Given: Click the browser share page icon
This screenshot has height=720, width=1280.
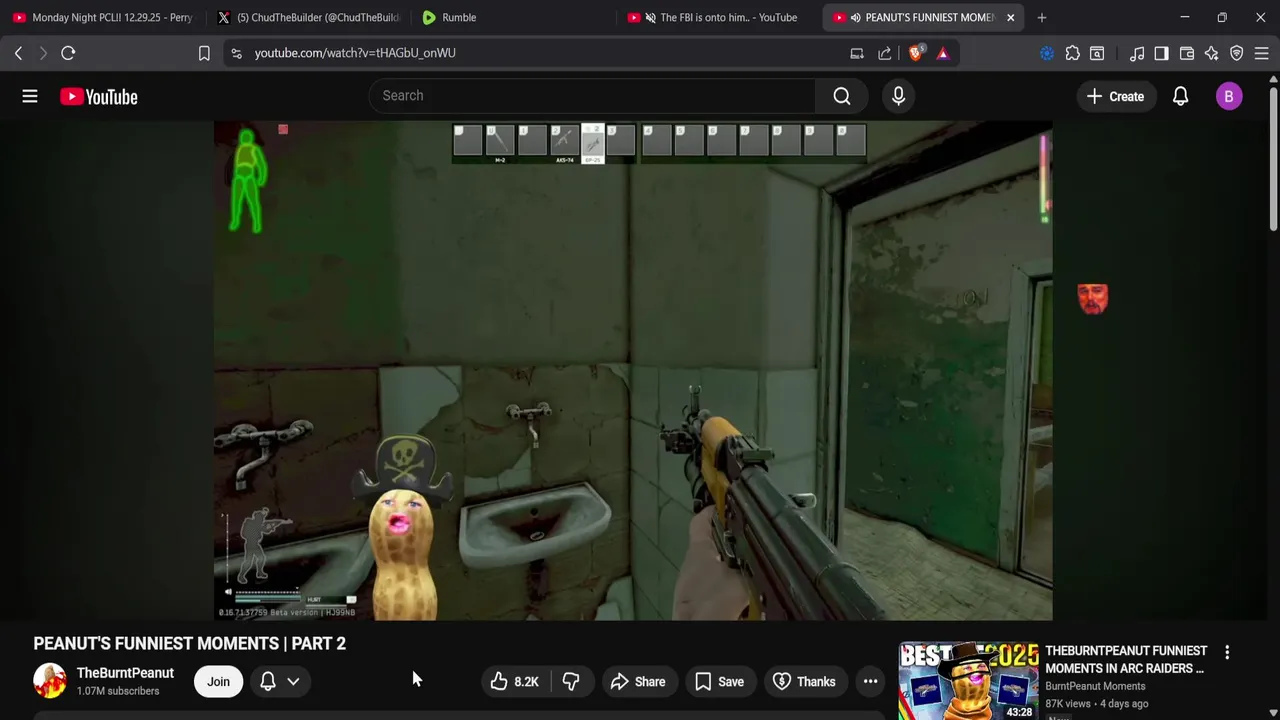Looking at the screenshot, I should tap(885, 53).
